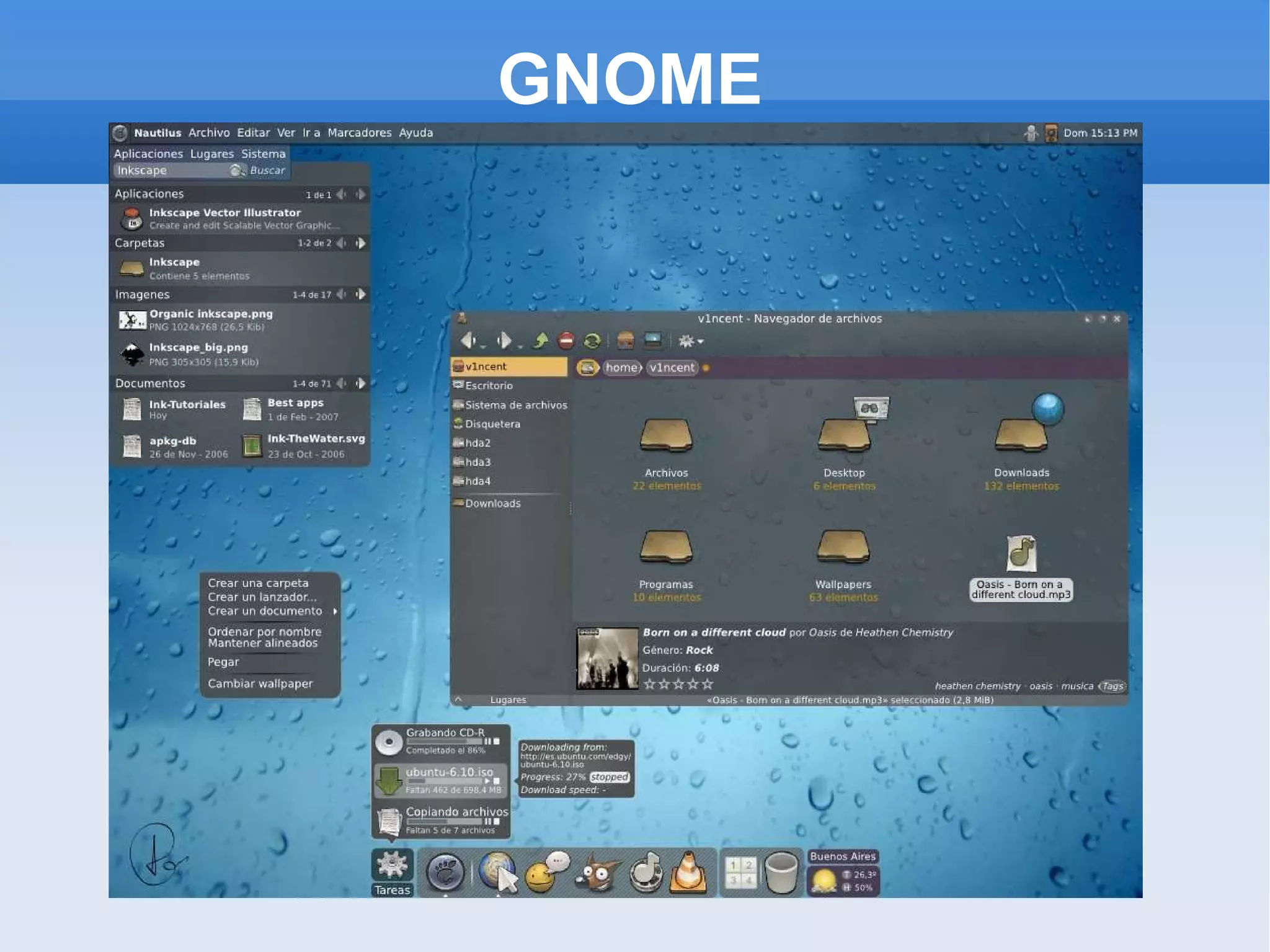Viewport: 1270px width, 952px height.
Task: Click the home folder toolbar icon
Action: click(x=625, y=340)
